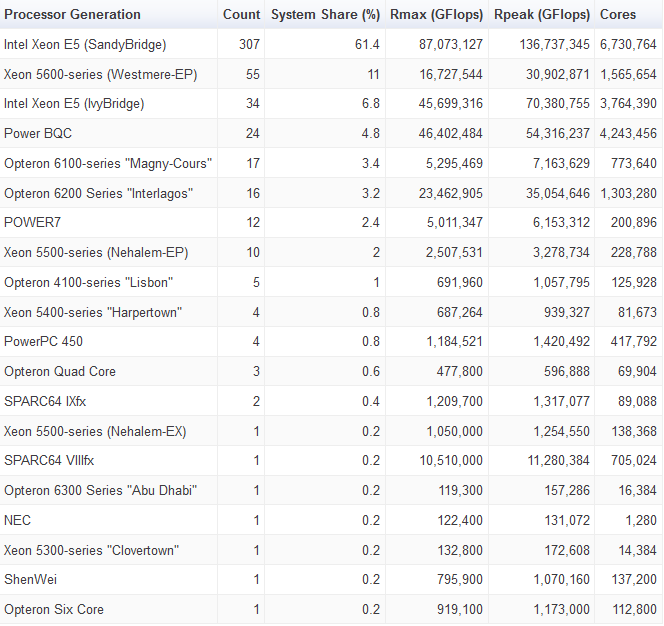Select Xeon 5600-series (Westmere-EP) name

pyautogui.click(x=100, y=75)
